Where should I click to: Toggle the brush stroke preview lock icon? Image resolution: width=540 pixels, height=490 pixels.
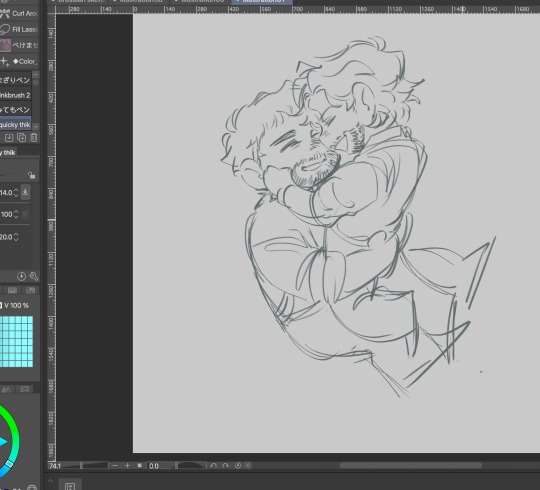pyautogui.click(x=32, y=175)
